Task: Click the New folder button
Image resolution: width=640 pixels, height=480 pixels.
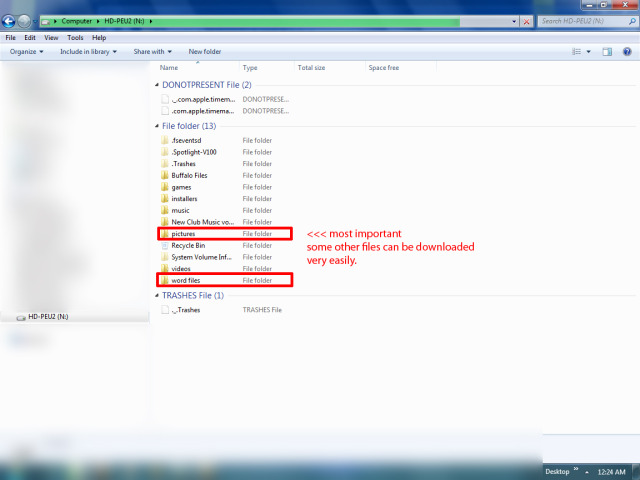Action: click(x=205, y=51)
